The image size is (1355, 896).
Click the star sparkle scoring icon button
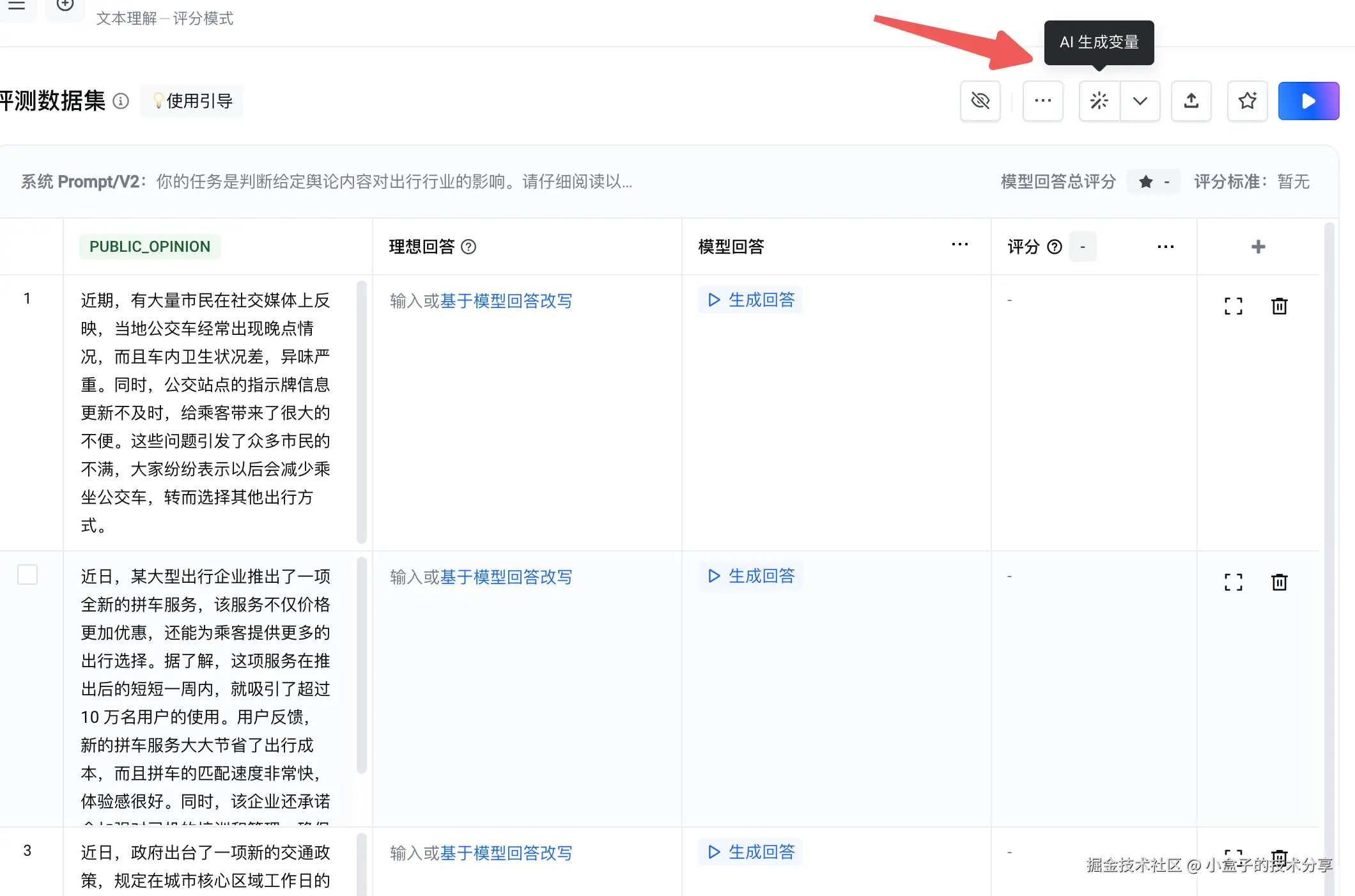pos(1247,101)
